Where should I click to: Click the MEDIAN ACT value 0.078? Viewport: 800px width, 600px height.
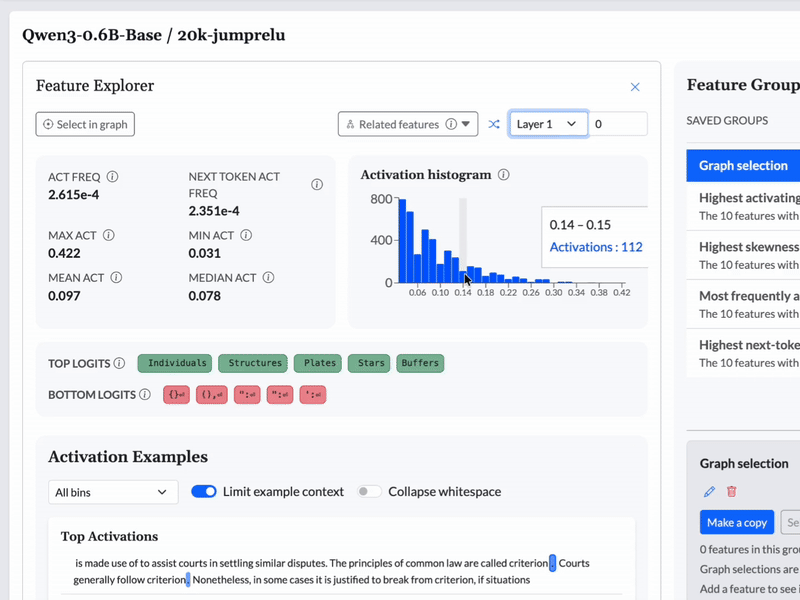(205, 296)
